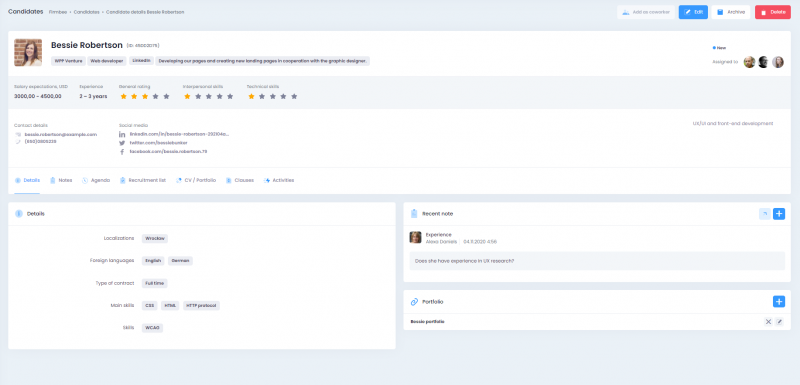The width and height of the screenshot is (800, 385).
Task: Switch to the Clauses tab
Action: pos(239,181)
